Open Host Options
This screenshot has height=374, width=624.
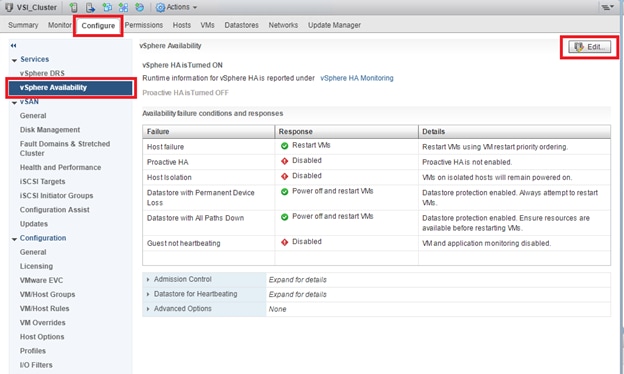tap(42, 337)
